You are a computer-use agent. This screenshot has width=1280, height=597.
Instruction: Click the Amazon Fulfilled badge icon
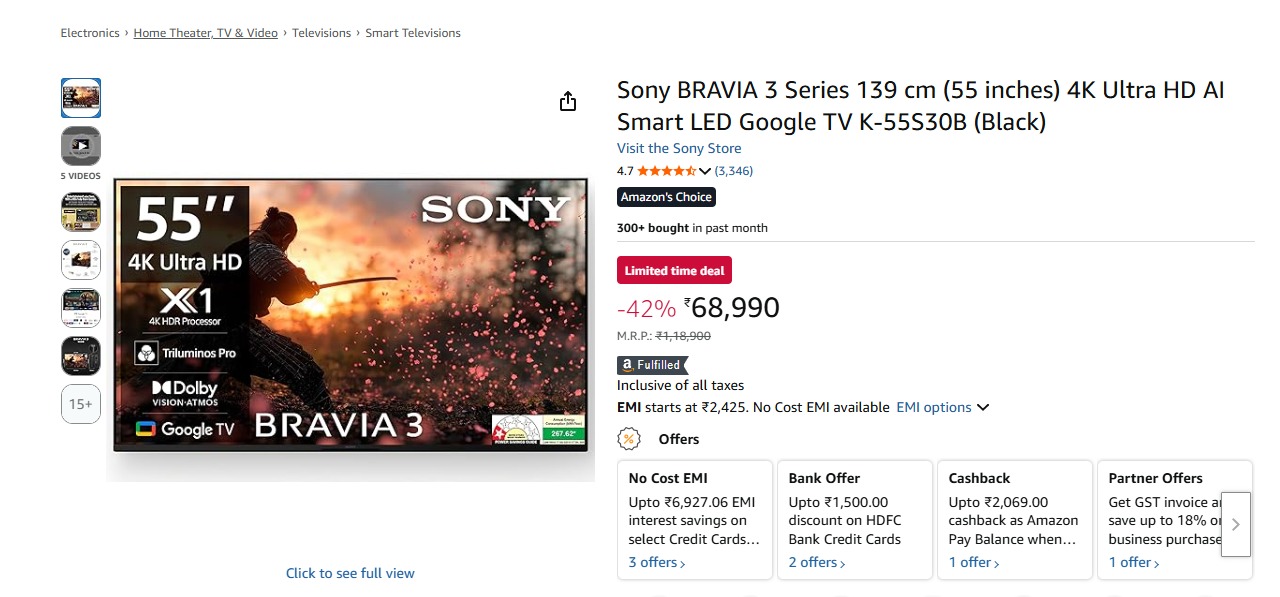tap(653, 365)
